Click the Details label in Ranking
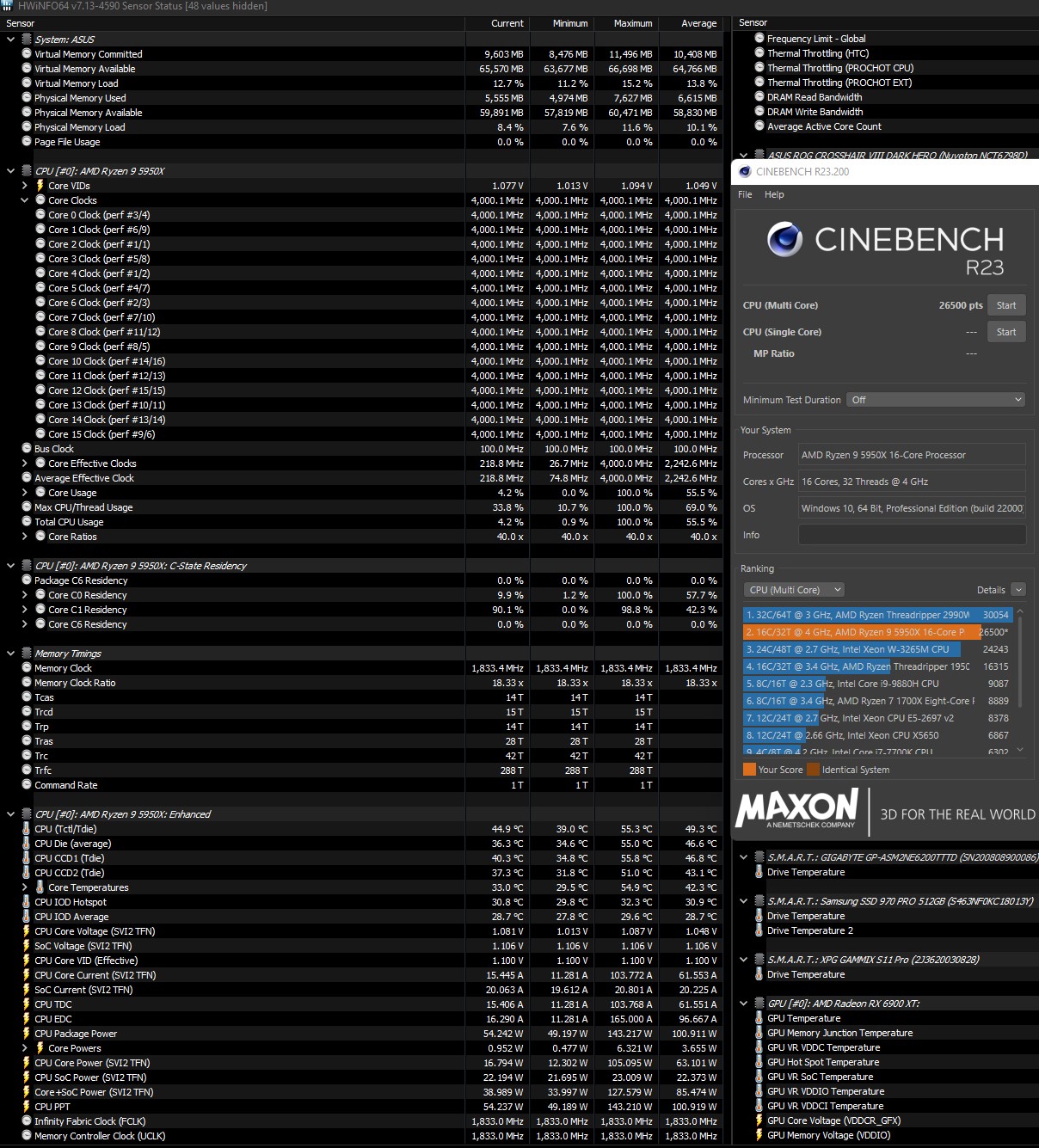This screenshot has width=1039, height=1148. coord(991,590)
